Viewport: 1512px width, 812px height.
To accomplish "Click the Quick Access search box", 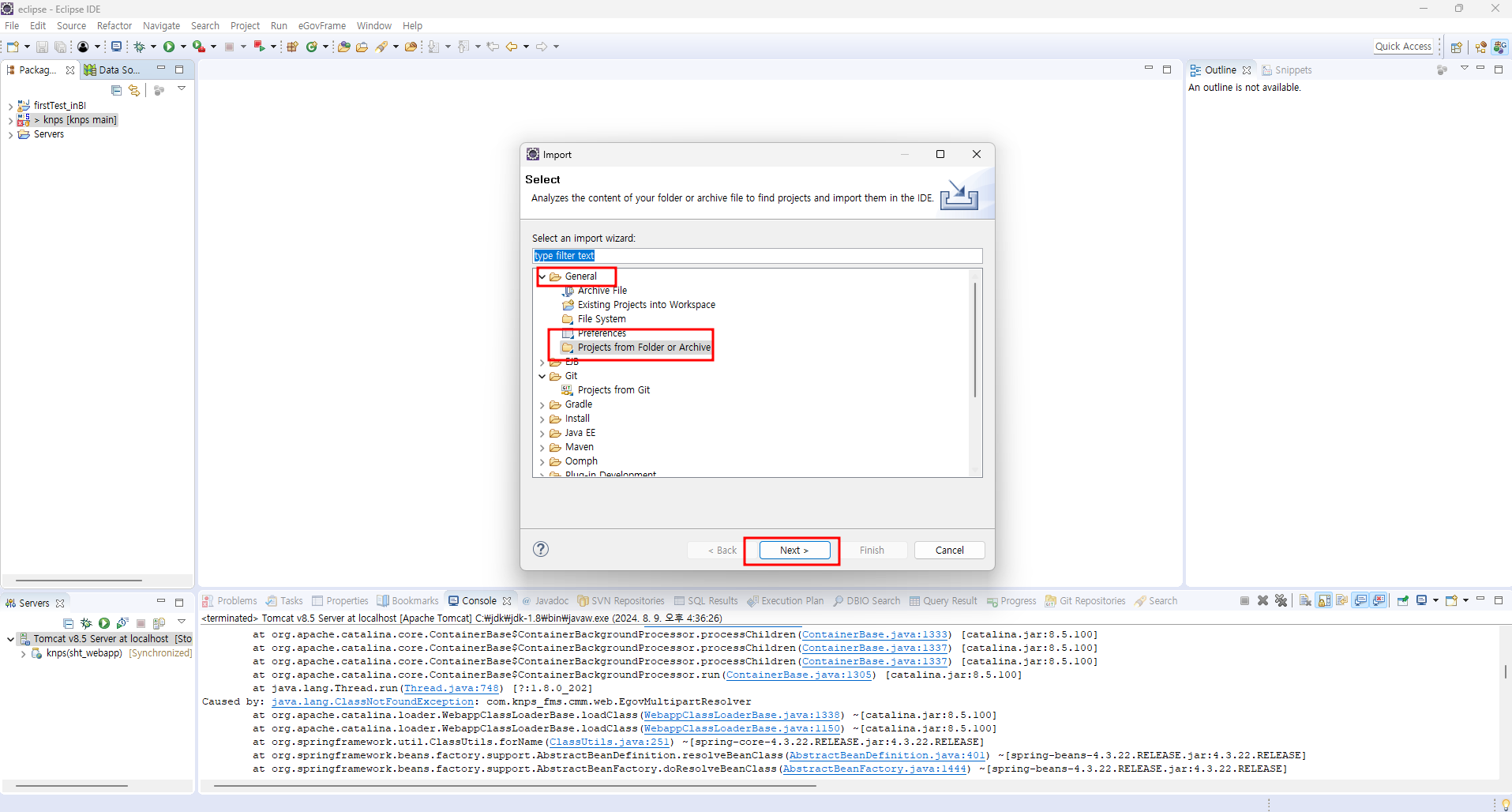I will pos(1403,47).
